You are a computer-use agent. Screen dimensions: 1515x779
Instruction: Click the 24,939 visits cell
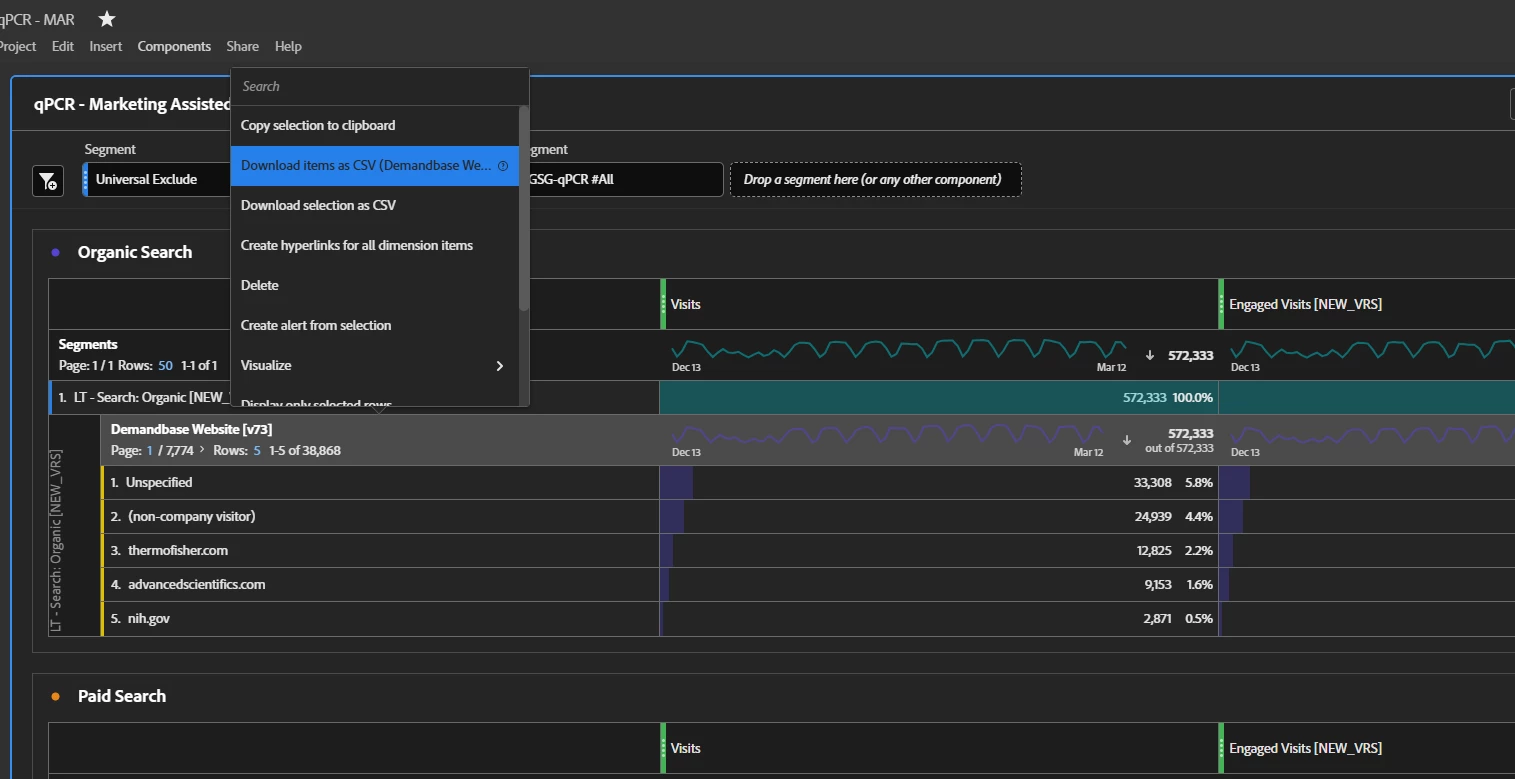tap(939, 516)
